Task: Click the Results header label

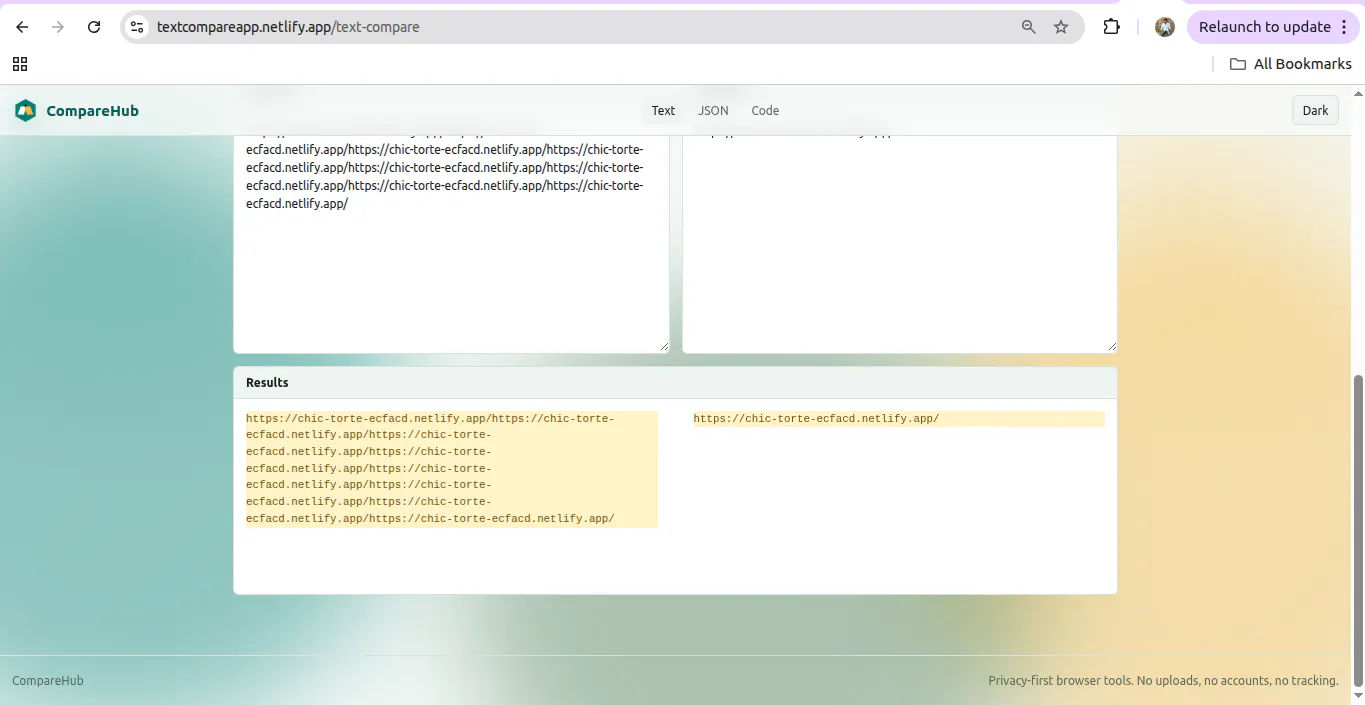Action: tap(267, 383)
